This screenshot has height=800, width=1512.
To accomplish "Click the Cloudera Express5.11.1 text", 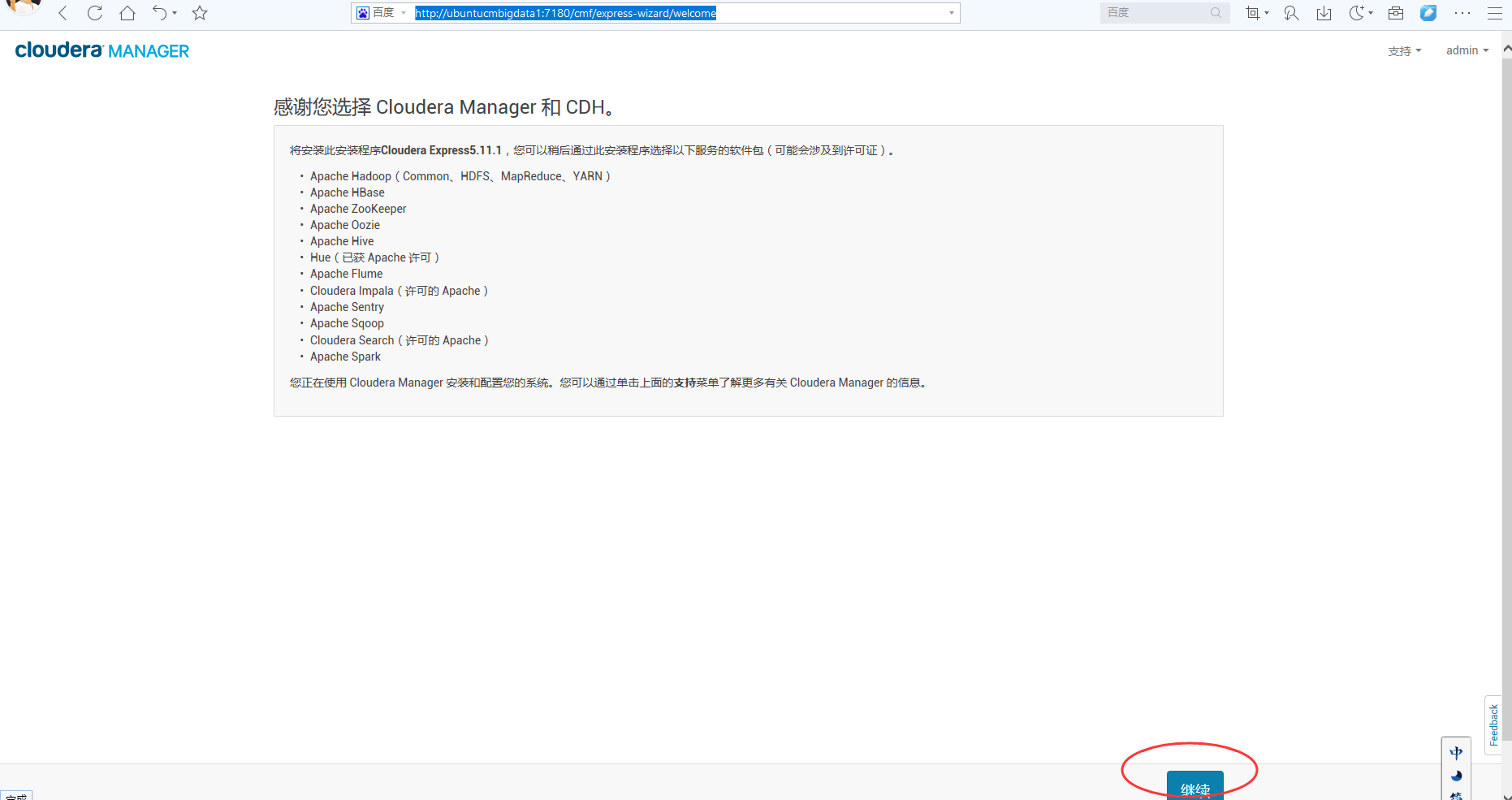I will coord(441,150).
